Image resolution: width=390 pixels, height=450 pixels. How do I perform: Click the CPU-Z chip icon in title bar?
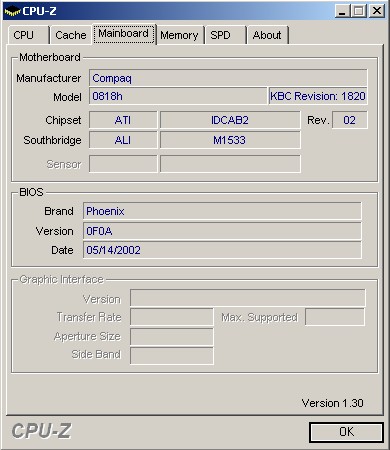(x=12, y=12)
